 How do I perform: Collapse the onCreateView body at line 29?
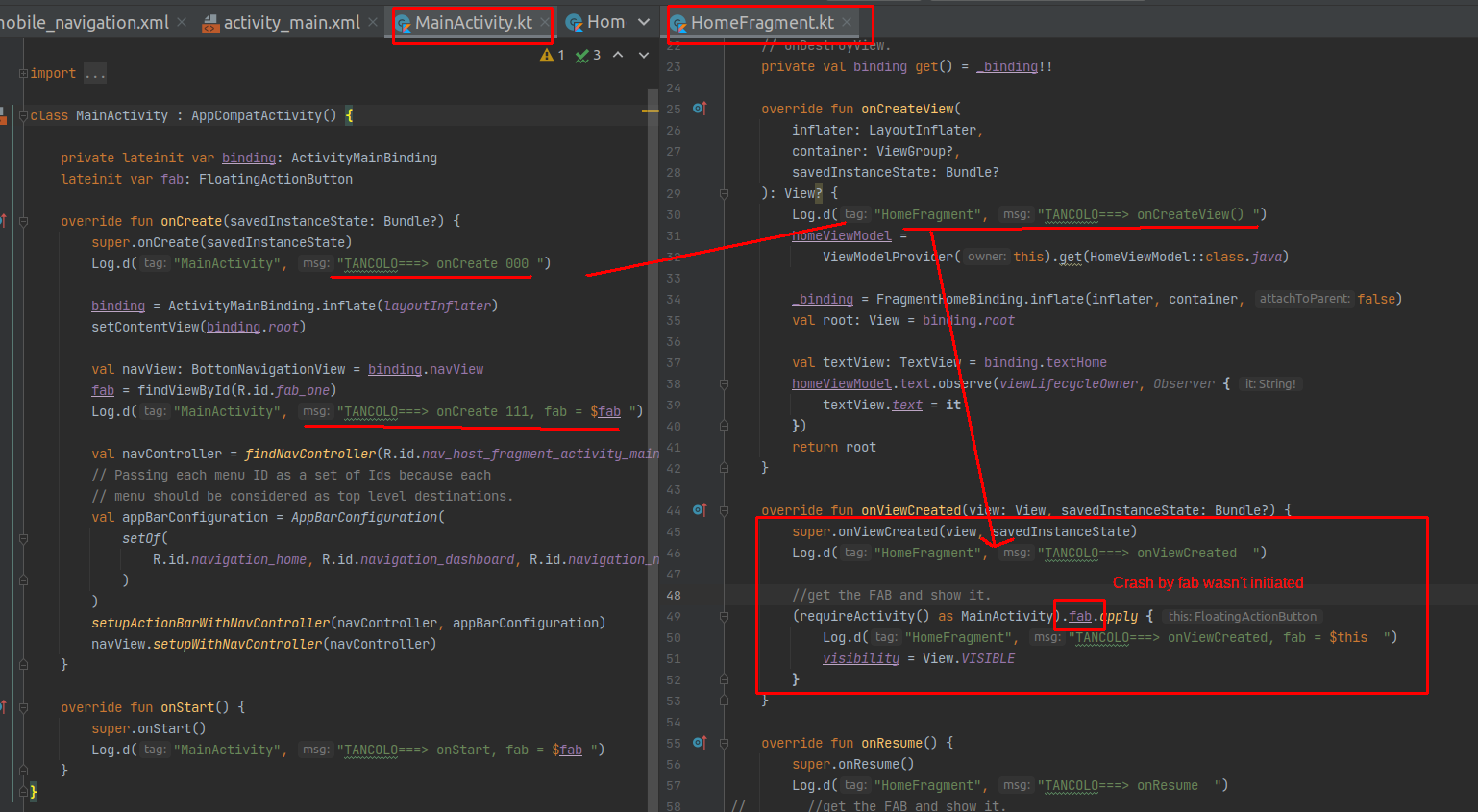pos(724,193)
